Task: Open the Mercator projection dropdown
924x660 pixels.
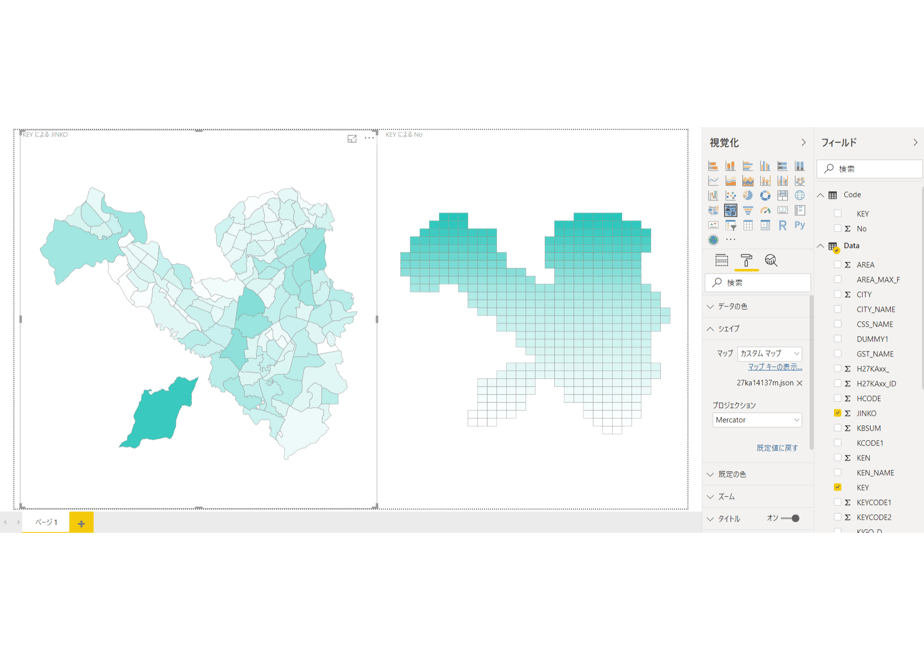Action: pos(757,420)
